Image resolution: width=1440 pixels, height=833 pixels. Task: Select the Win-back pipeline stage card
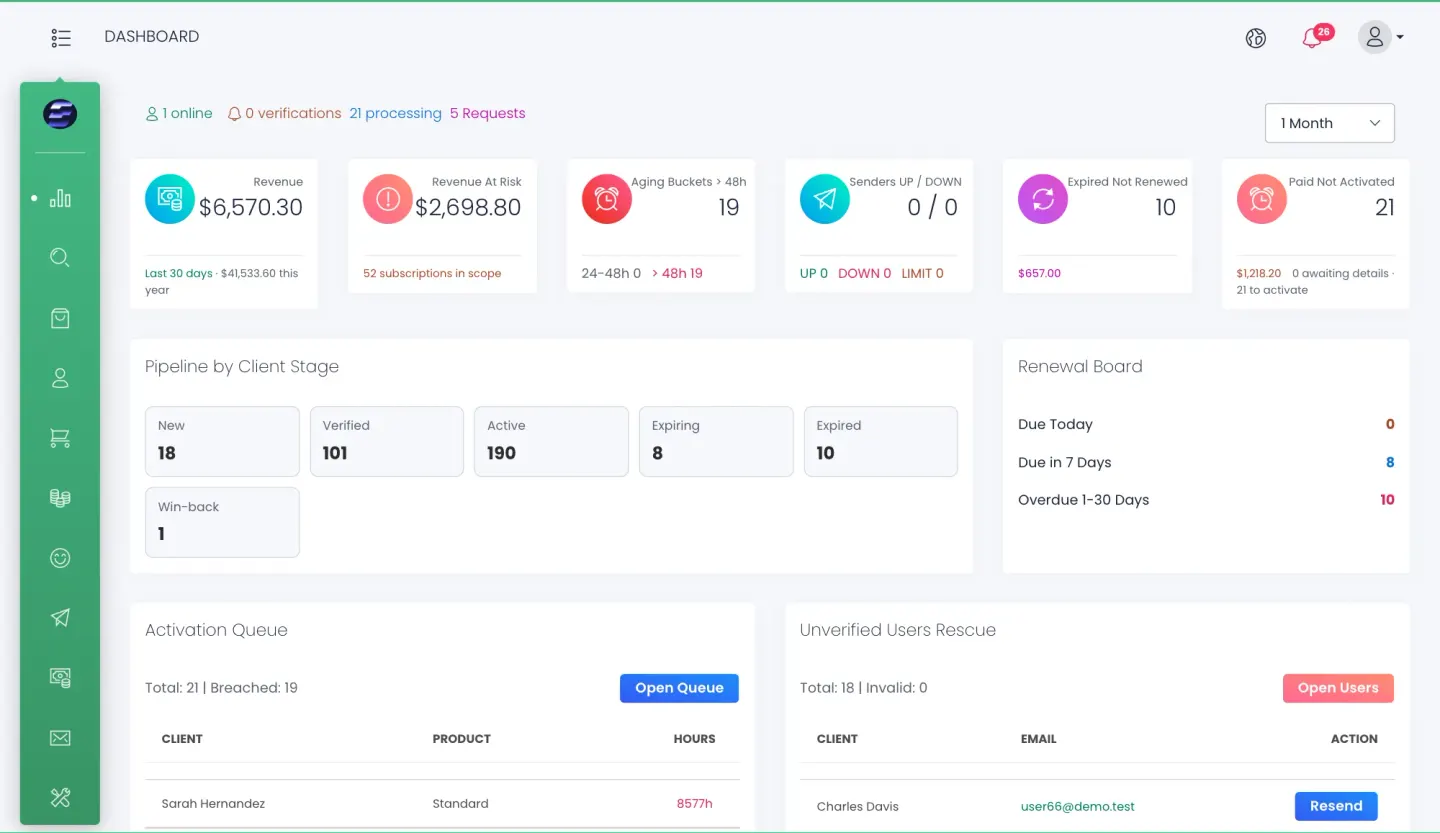tap(222, 522)
